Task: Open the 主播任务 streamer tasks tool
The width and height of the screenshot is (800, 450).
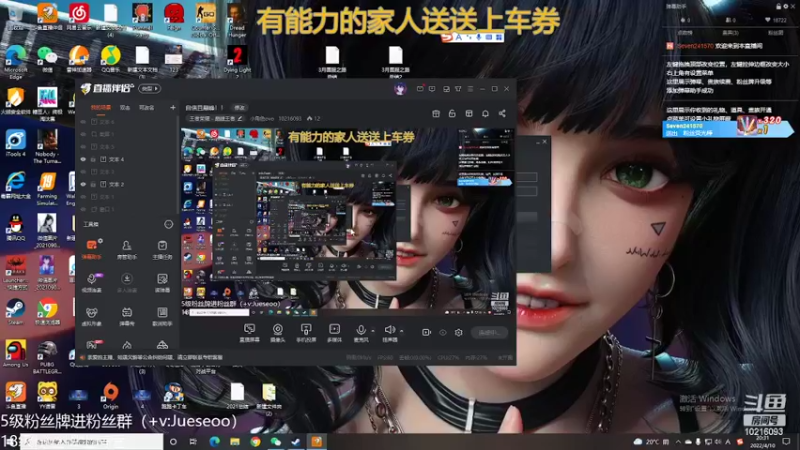Action: coord(162,249)
